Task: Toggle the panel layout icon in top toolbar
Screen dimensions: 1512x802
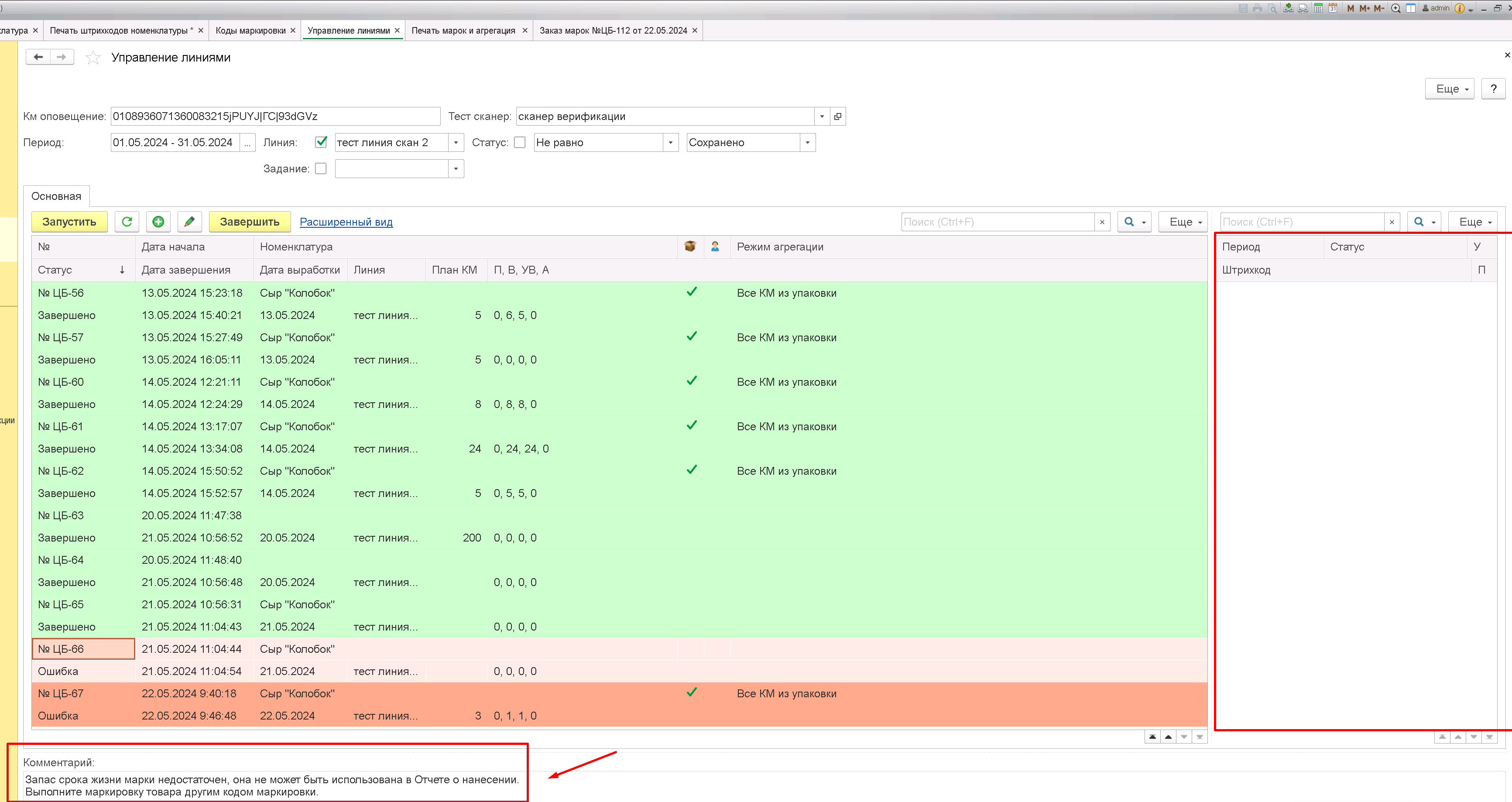Action: click(x=1410, y=8)
